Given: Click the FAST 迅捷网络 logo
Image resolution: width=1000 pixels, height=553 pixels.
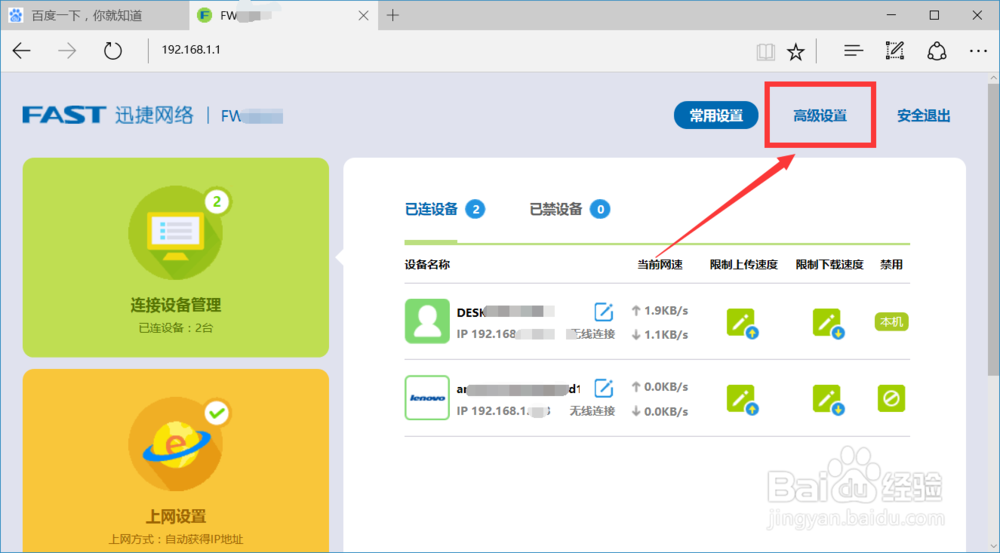Looking at the screenshot, I should pos(108,115).
